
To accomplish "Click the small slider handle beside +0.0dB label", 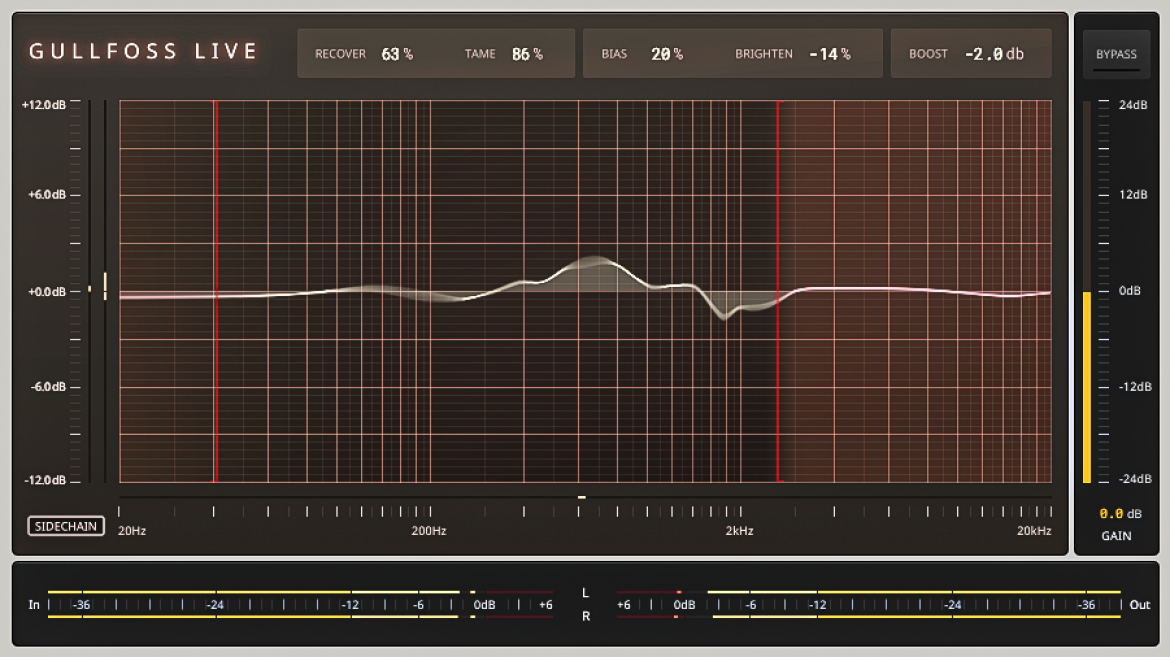I will (x=105, y=286).
